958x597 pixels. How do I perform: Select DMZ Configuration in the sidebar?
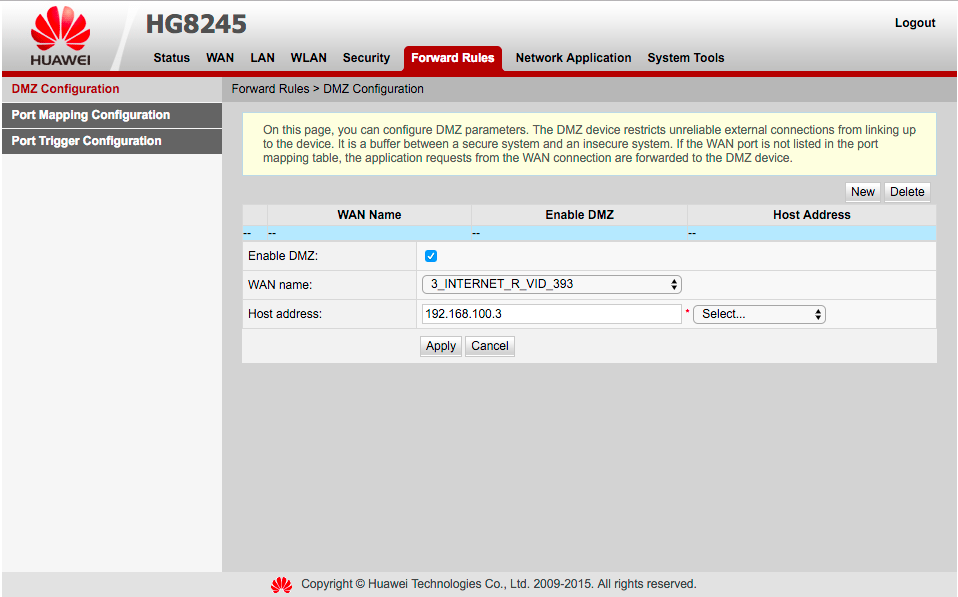click(112, 89)
